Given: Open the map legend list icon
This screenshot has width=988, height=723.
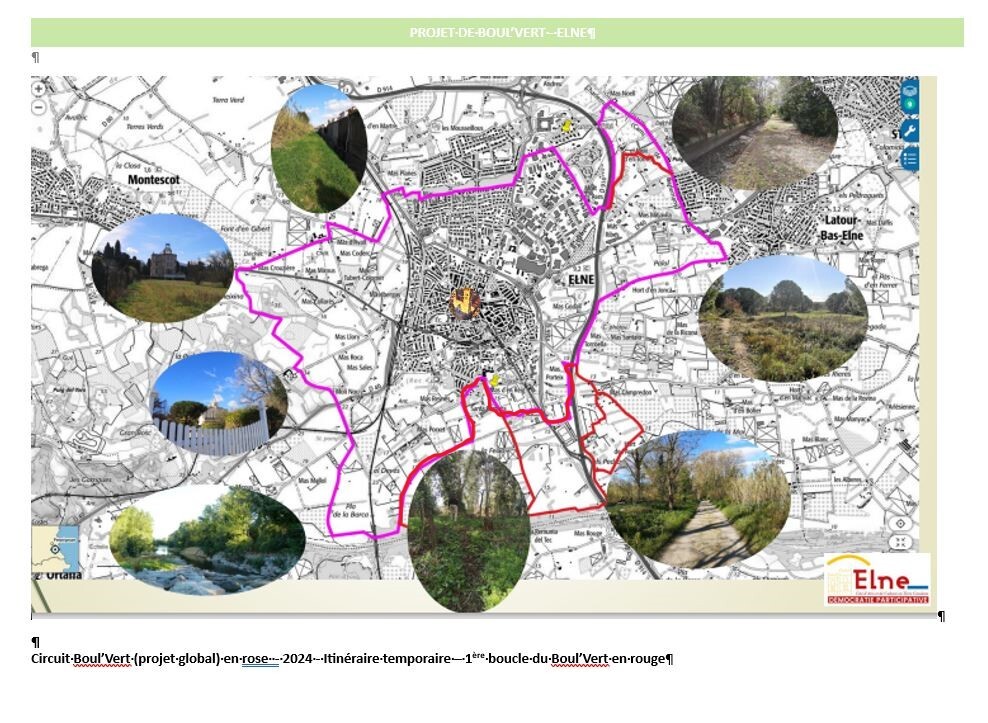Looking at the screenshot, I should [909, 158].
